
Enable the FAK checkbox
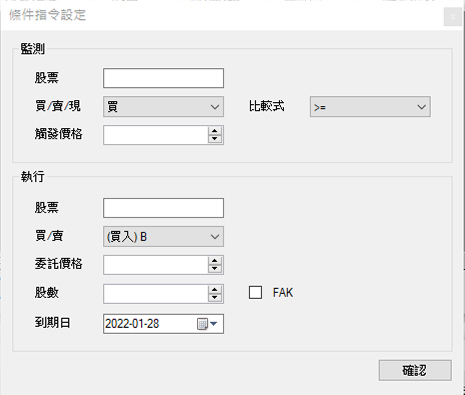click(255, 293)
